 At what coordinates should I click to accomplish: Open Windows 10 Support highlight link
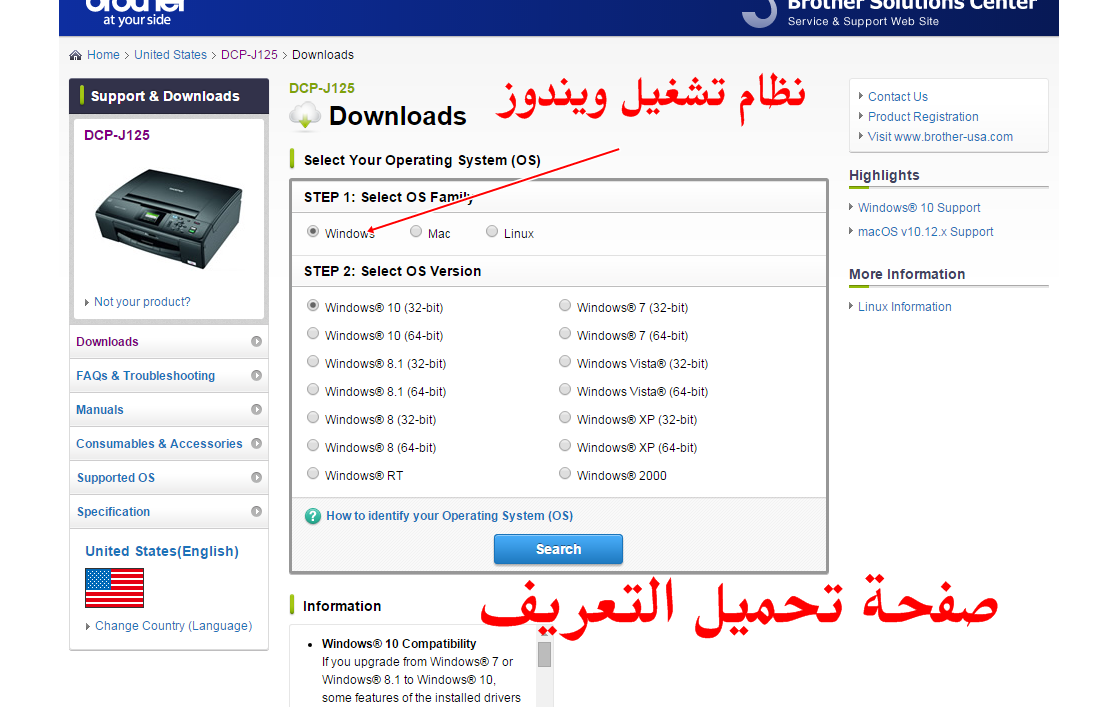[x=919, y=208]
